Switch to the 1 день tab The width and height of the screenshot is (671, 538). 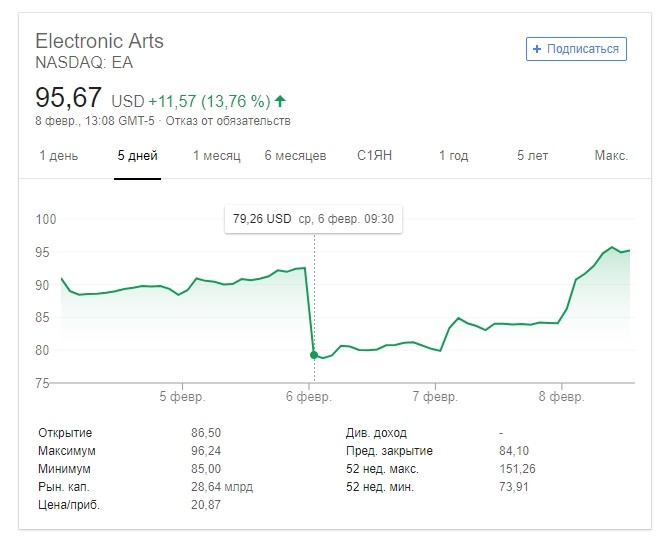click(x=59, y=155)
